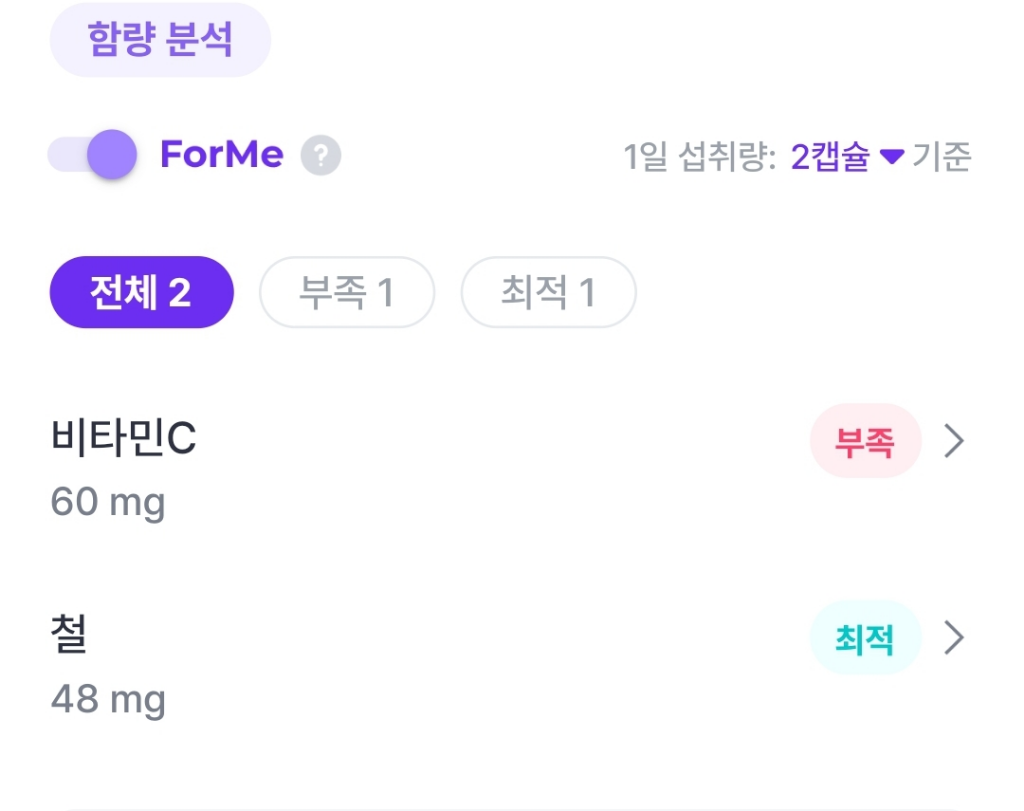This screenshot has width=1024, height=811.
Task: Click the question mark help icon beside ForMe
Action: pyautogui.click(x=321, y=157)
